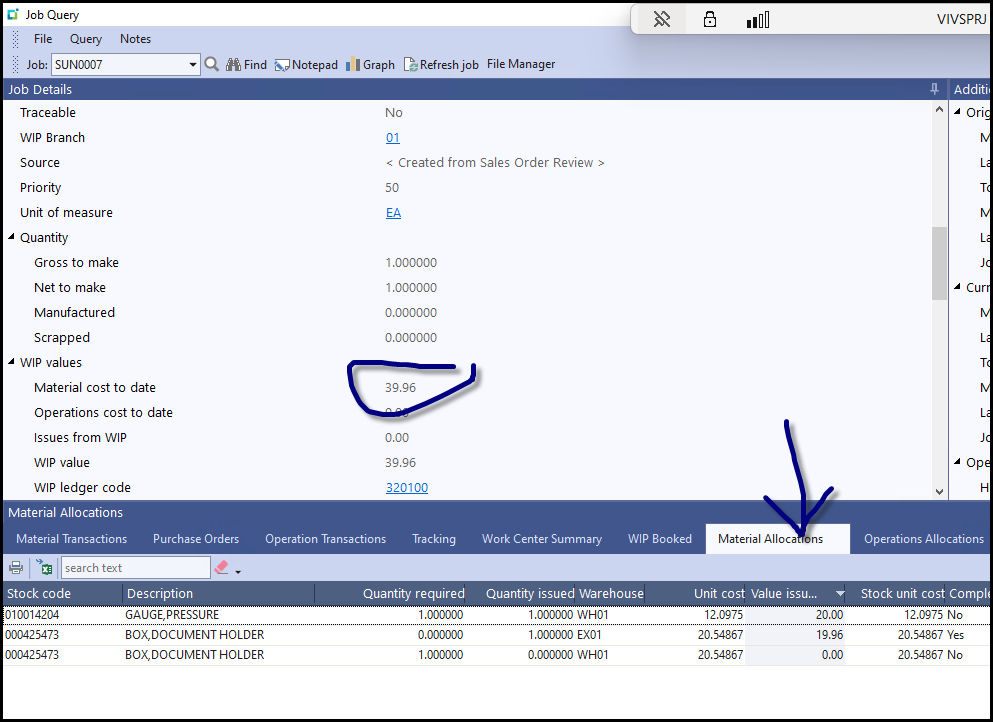Open the Query menu
The width and height of the screenshot is (993, 722).
[x=86, y=39]
